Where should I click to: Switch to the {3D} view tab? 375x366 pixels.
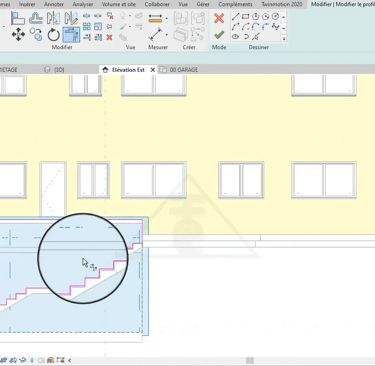coord(54,70)
